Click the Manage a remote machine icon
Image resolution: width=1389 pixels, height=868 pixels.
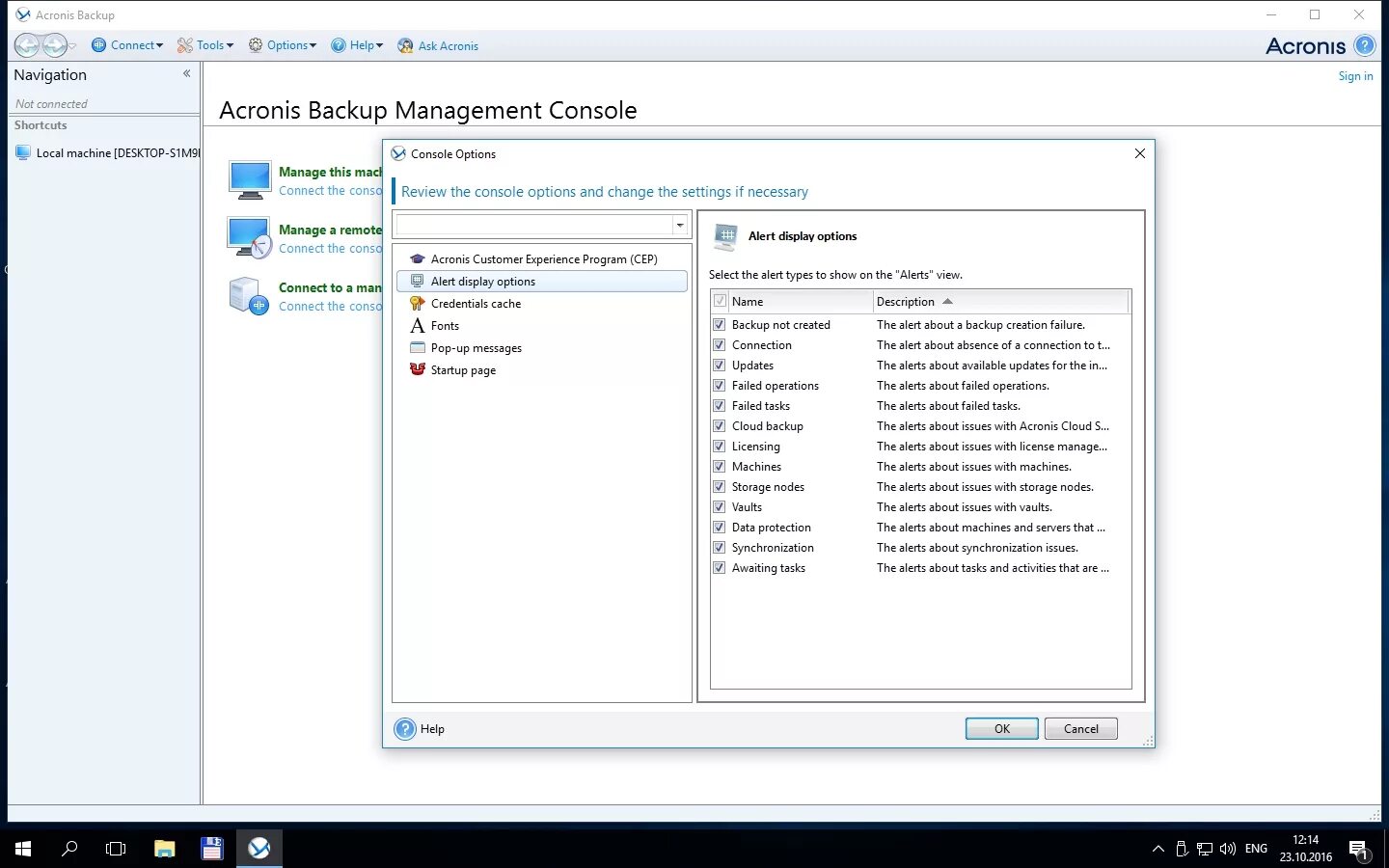[250, 238]
